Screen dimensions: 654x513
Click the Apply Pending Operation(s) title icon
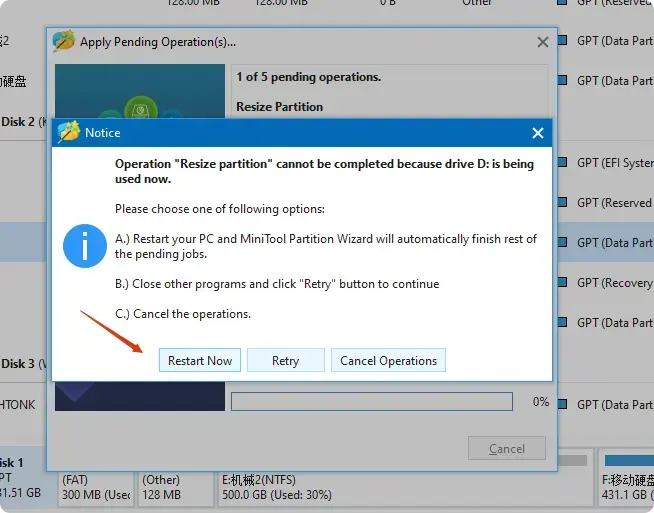click(64, 40)
